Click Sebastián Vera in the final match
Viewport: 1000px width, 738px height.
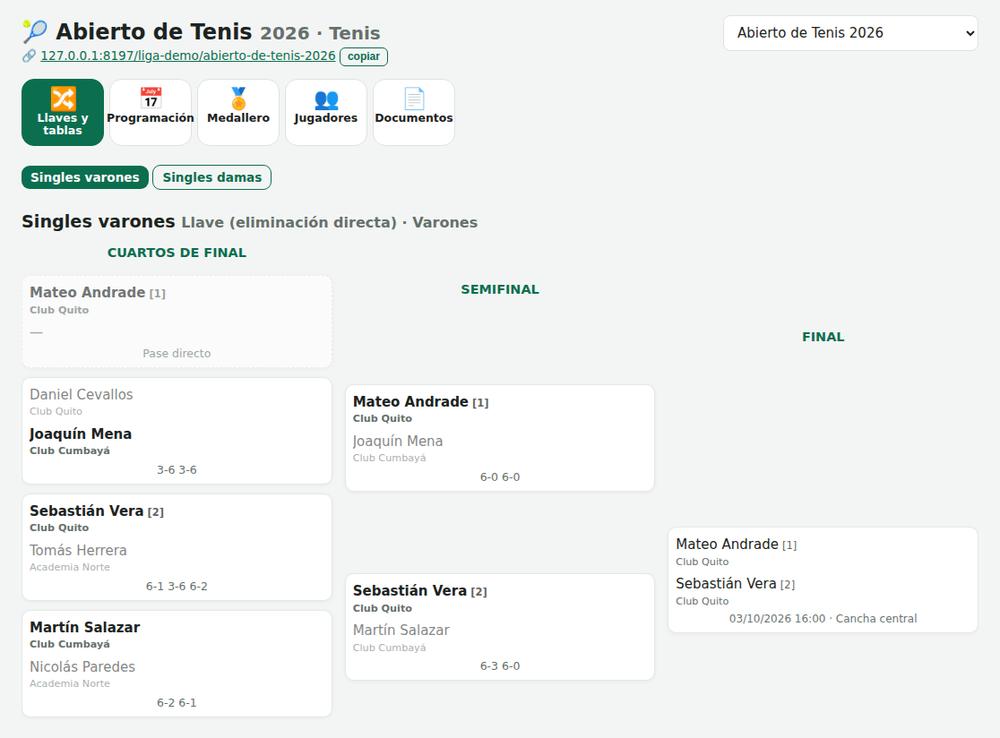pyautogui.click(x=726, y=584)
